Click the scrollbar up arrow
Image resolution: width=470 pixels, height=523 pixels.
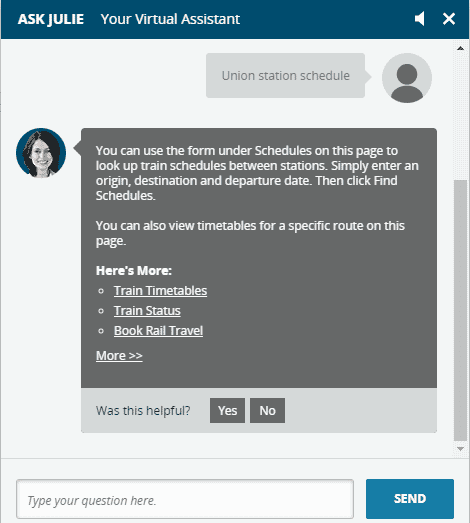pyautogui.click(x=461, y=48)
